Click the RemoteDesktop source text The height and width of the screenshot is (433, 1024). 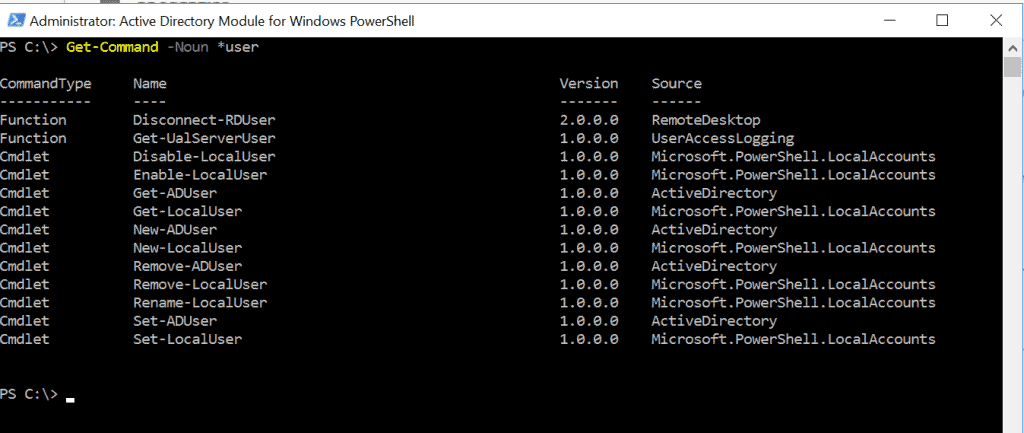click(706, 120)
